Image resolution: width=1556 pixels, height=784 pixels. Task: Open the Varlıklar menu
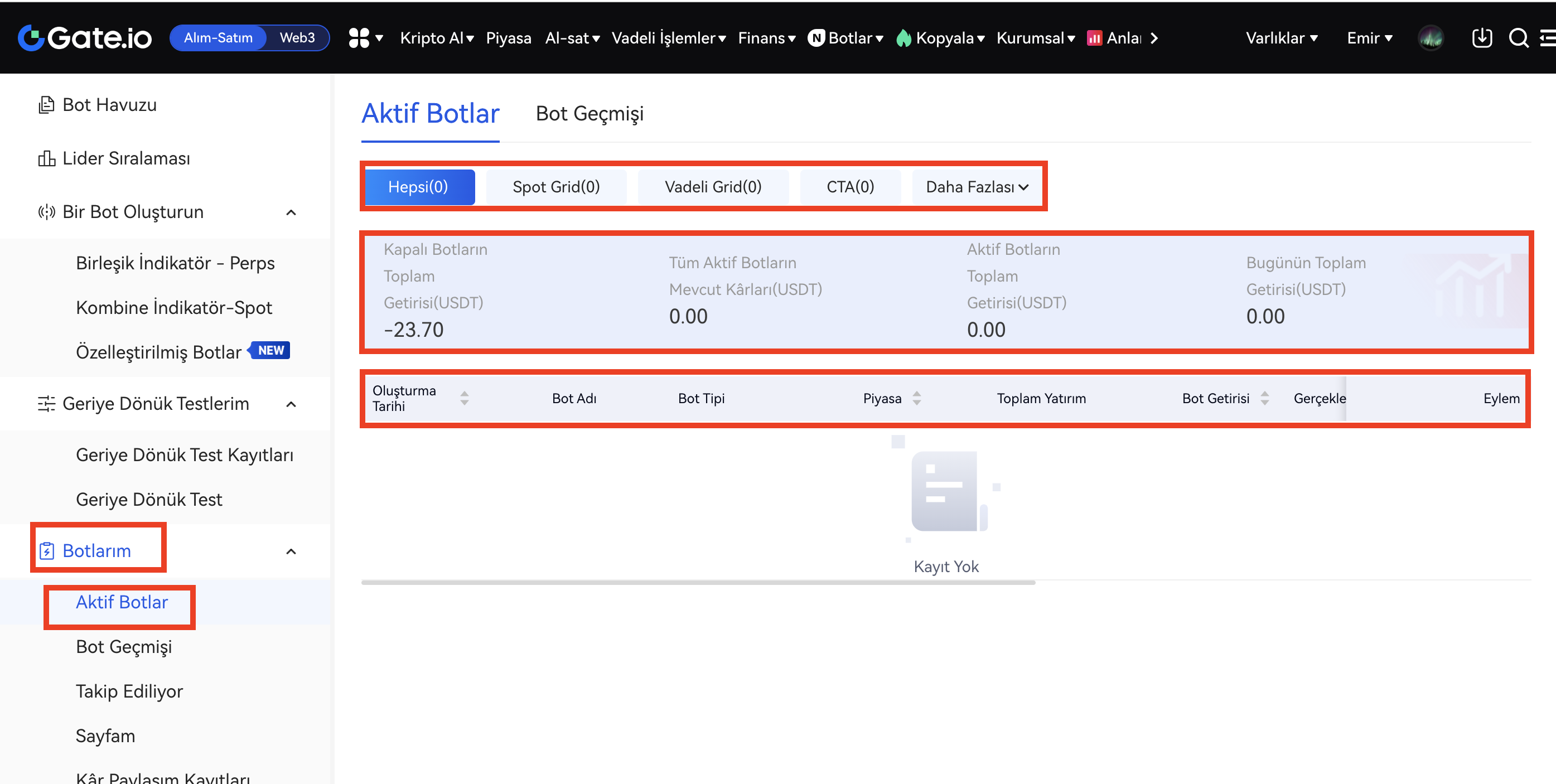pos(1281,38)
